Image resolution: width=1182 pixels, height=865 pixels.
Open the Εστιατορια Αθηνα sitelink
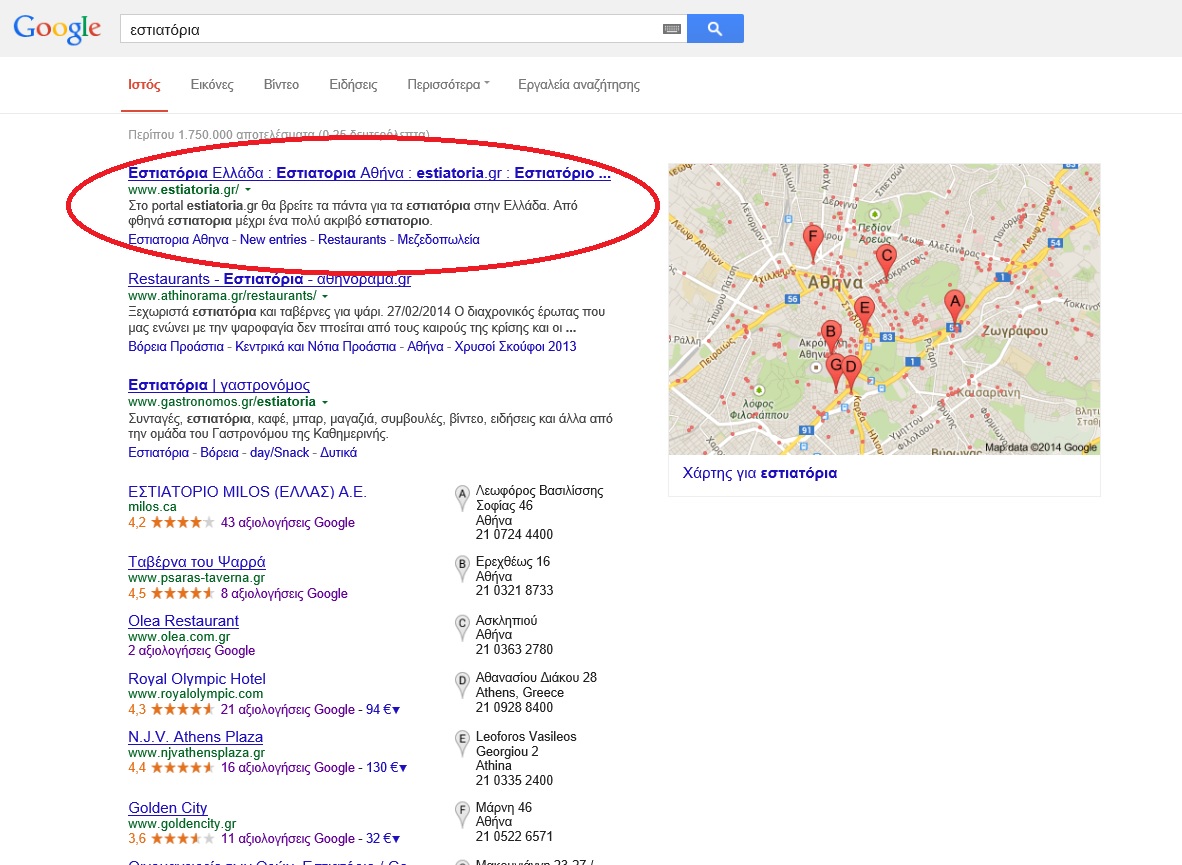pyautogui.click(x=178, y=240)
